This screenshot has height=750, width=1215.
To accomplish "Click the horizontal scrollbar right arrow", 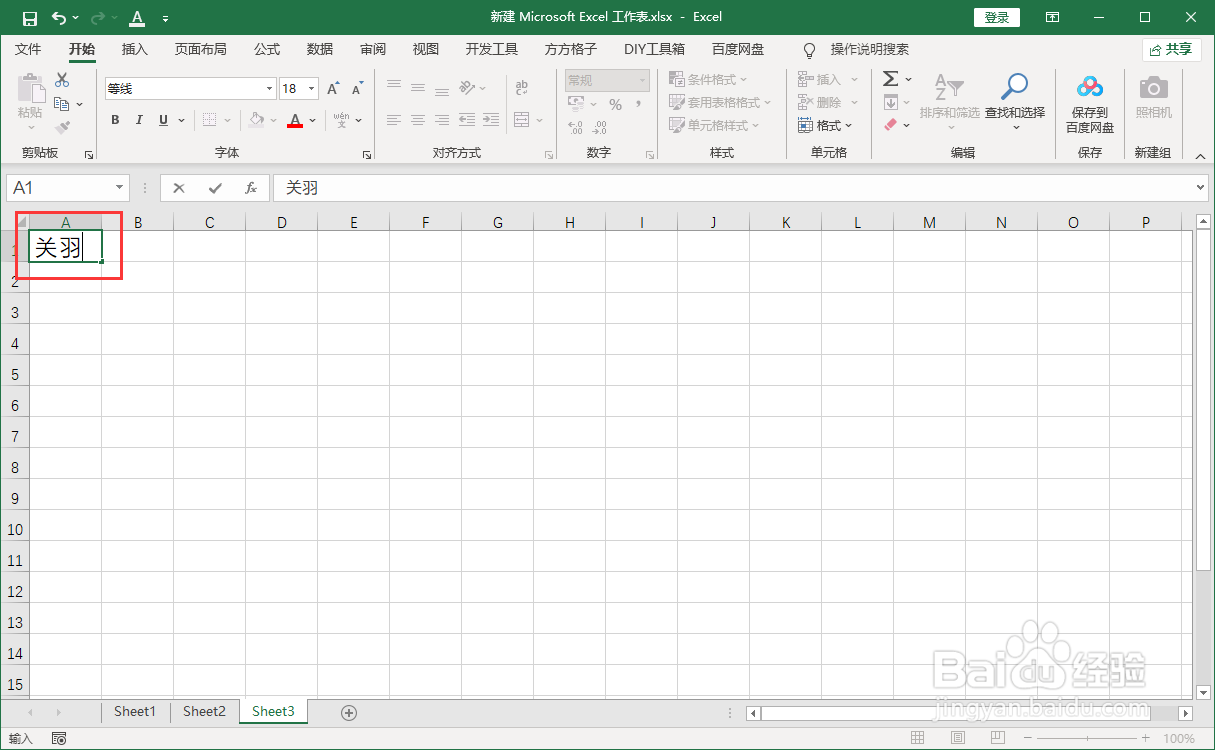I will (1186, 713).
